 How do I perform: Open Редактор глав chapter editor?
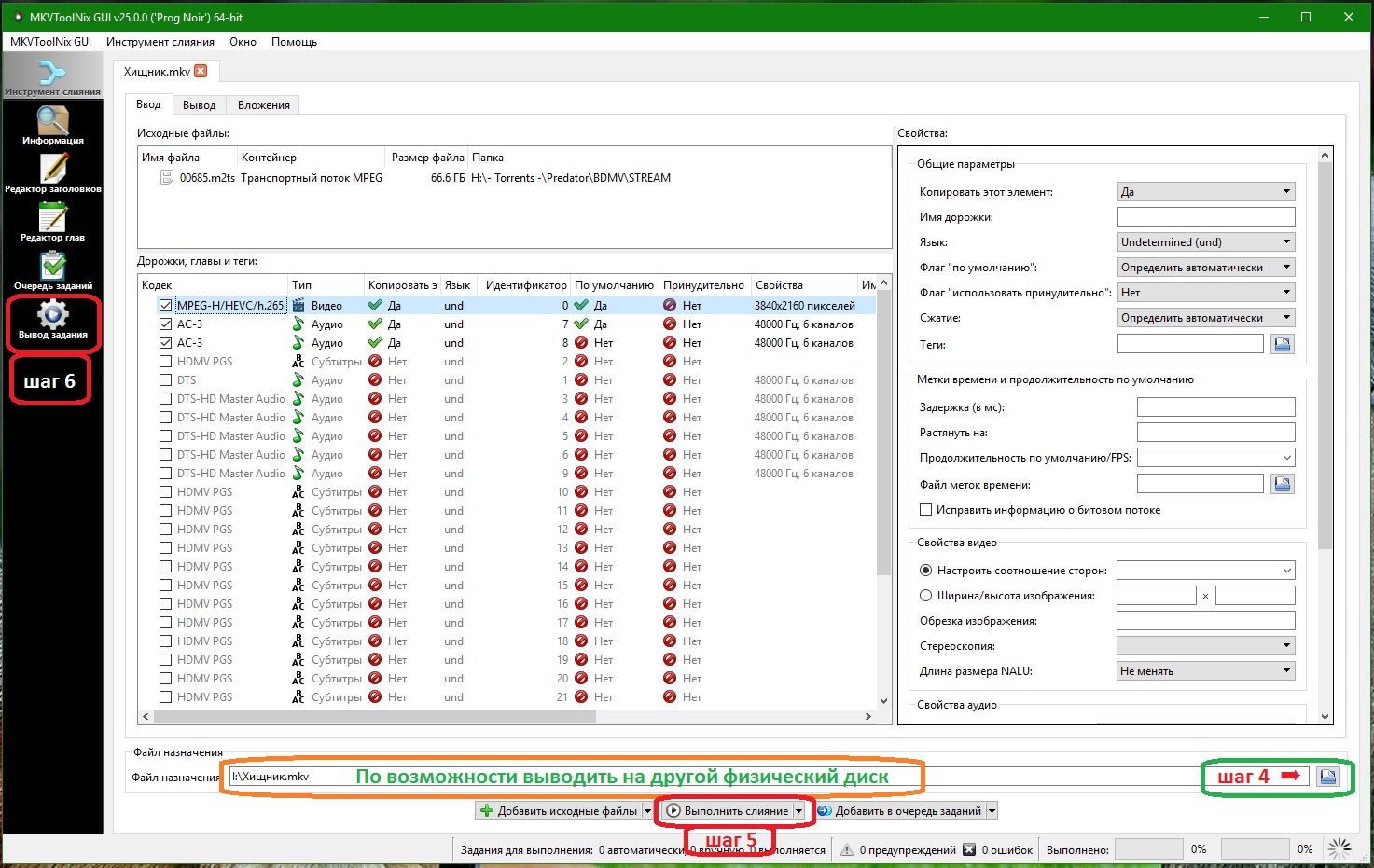pyautogui.click(x=53, y=222)
